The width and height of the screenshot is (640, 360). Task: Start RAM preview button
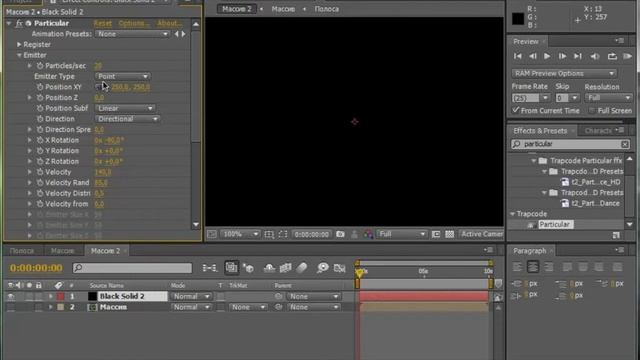tap(628, 56)
